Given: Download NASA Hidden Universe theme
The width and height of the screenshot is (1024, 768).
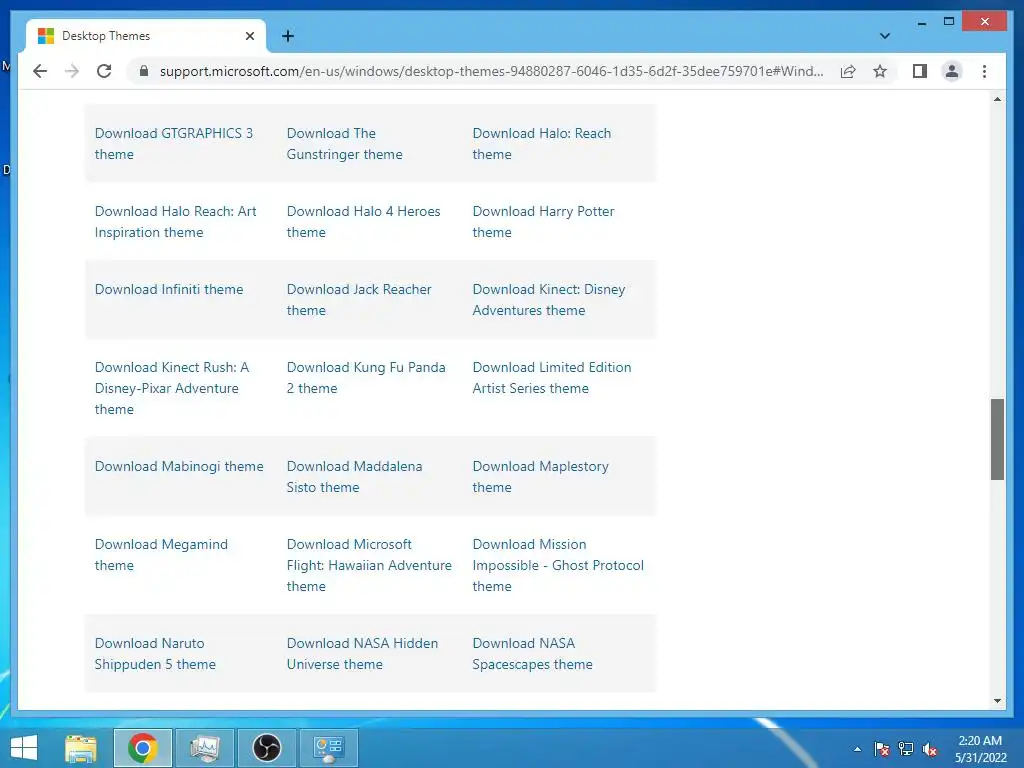Looking at the screenshot, I should pyautogui.click(x=362, y=654).
